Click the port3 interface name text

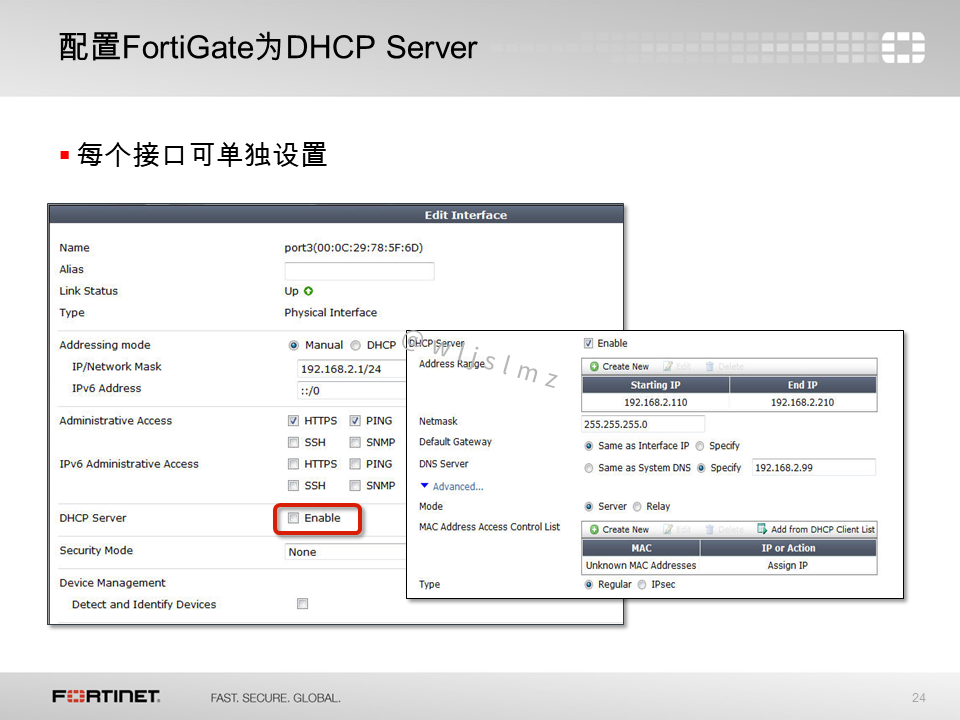click(x=353, y=247)
